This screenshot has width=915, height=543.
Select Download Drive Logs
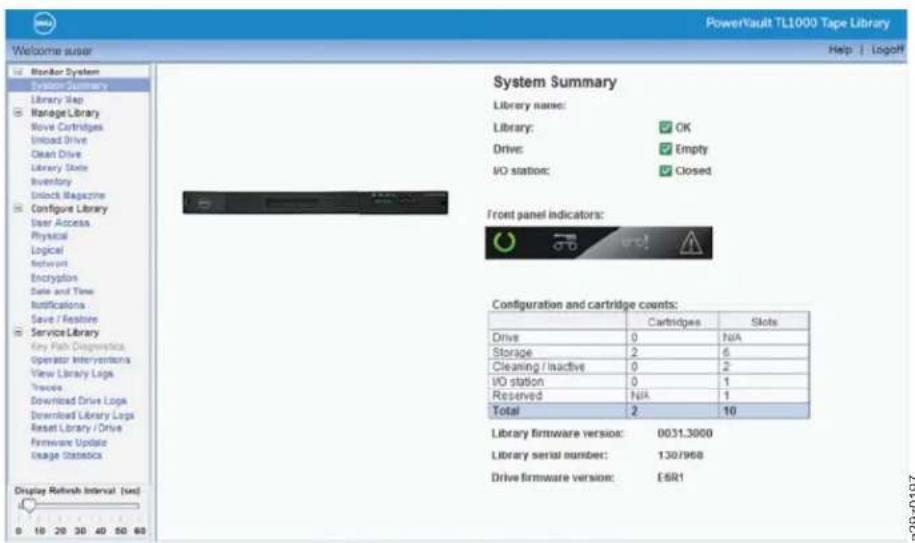click(79, 401)
